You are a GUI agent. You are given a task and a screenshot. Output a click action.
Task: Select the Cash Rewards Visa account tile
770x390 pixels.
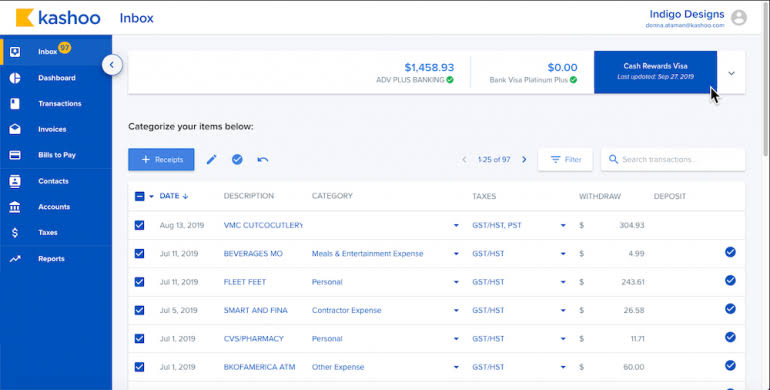(656, 72)
